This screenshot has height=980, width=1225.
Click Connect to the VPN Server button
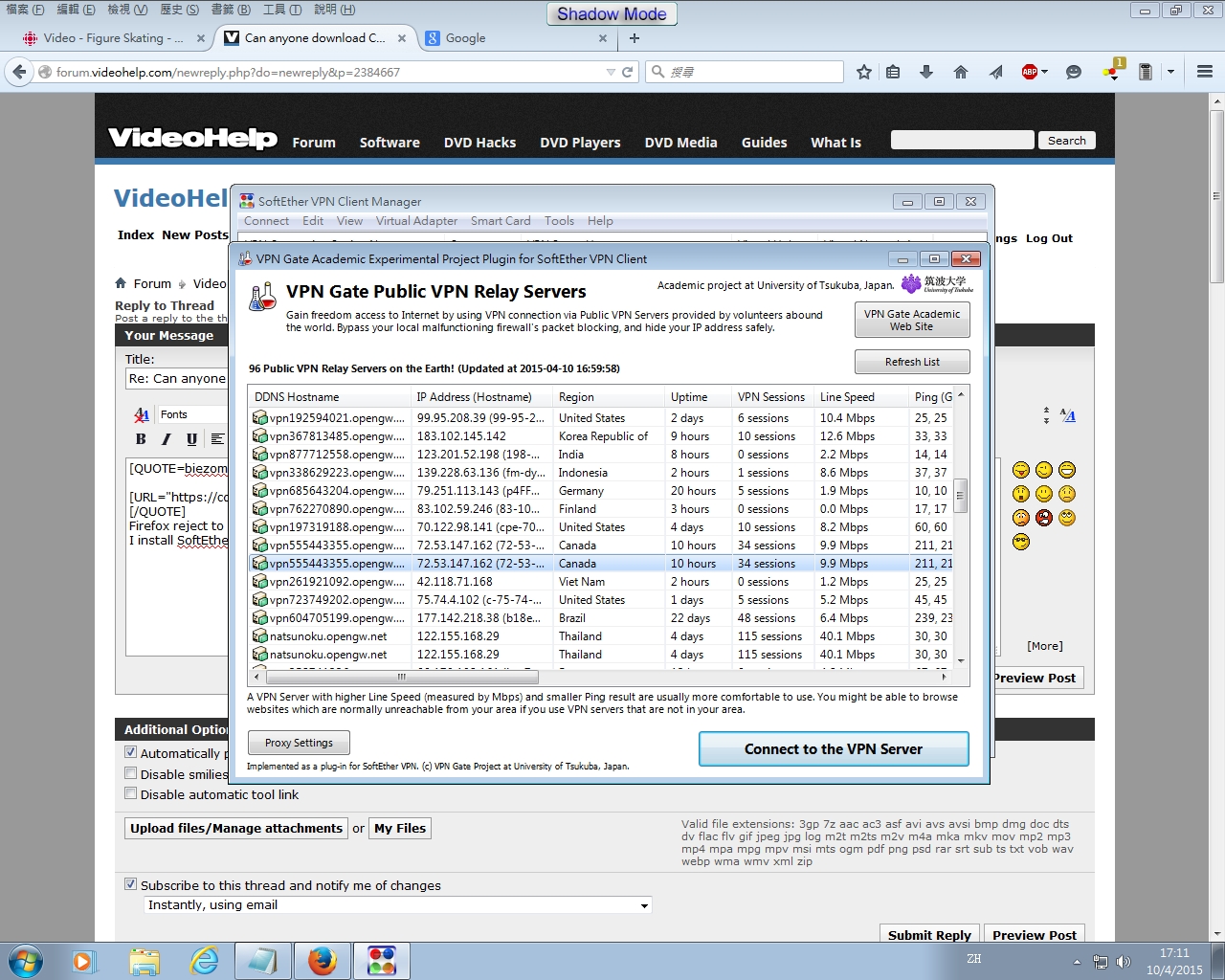(834, 749)
